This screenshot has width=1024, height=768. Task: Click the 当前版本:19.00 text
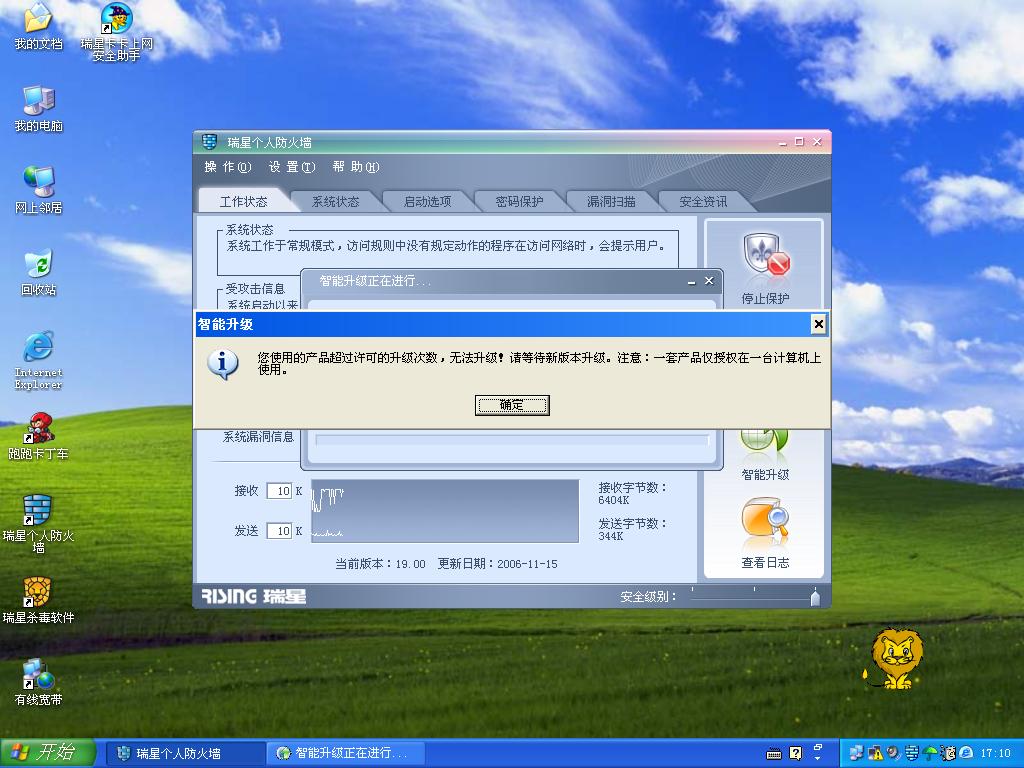[x=380, y=564]
